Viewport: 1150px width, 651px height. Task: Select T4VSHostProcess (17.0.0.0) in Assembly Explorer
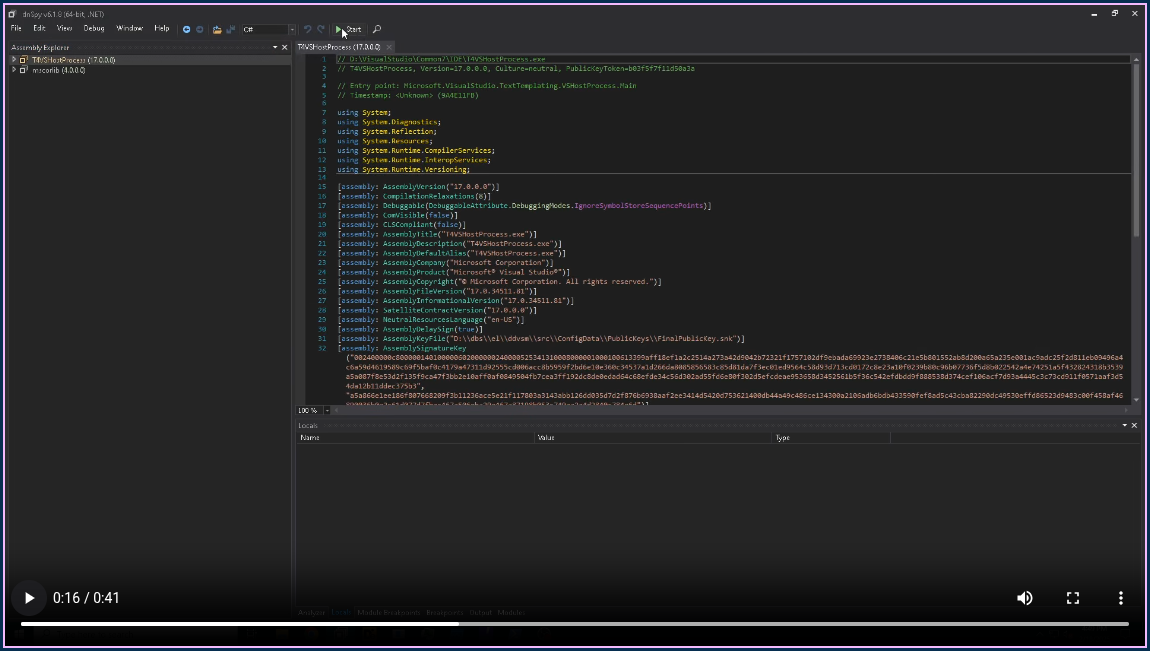[73, 60]
